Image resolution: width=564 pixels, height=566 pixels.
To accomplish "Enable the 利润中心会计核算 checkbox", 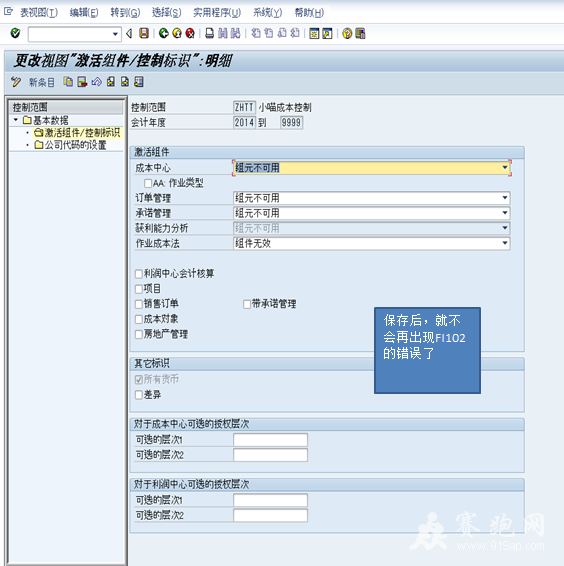I will tap(139, 274).
